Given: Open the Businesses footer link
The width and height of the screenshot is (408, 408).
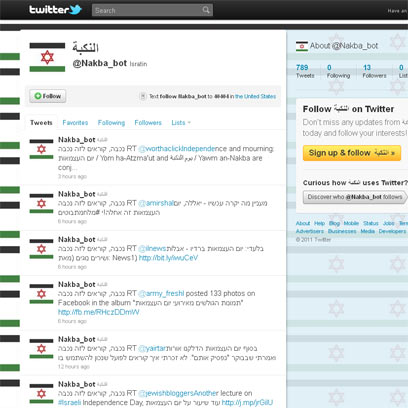Looking at the screenshot, I should 342,231.
